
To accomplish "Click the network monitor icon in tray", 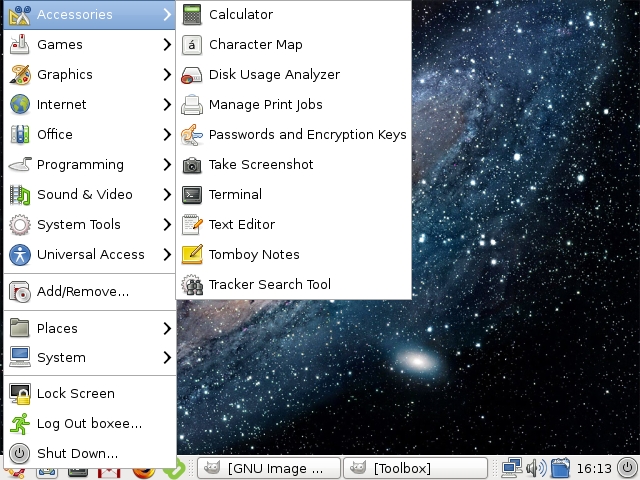I will (512, 468).
